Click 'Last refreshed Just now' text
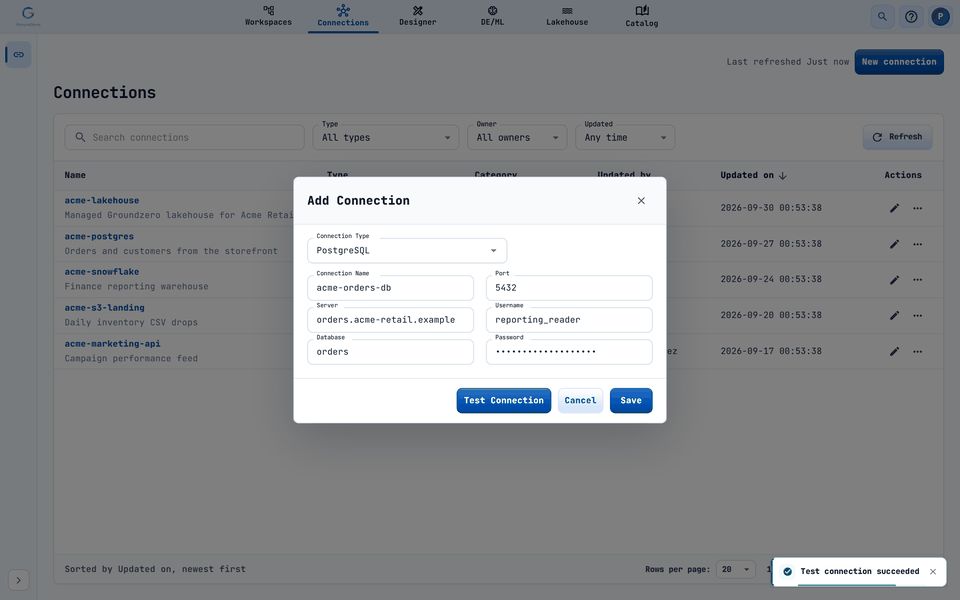The height and width of the screenshot is (600, 960). pos(787,62)
